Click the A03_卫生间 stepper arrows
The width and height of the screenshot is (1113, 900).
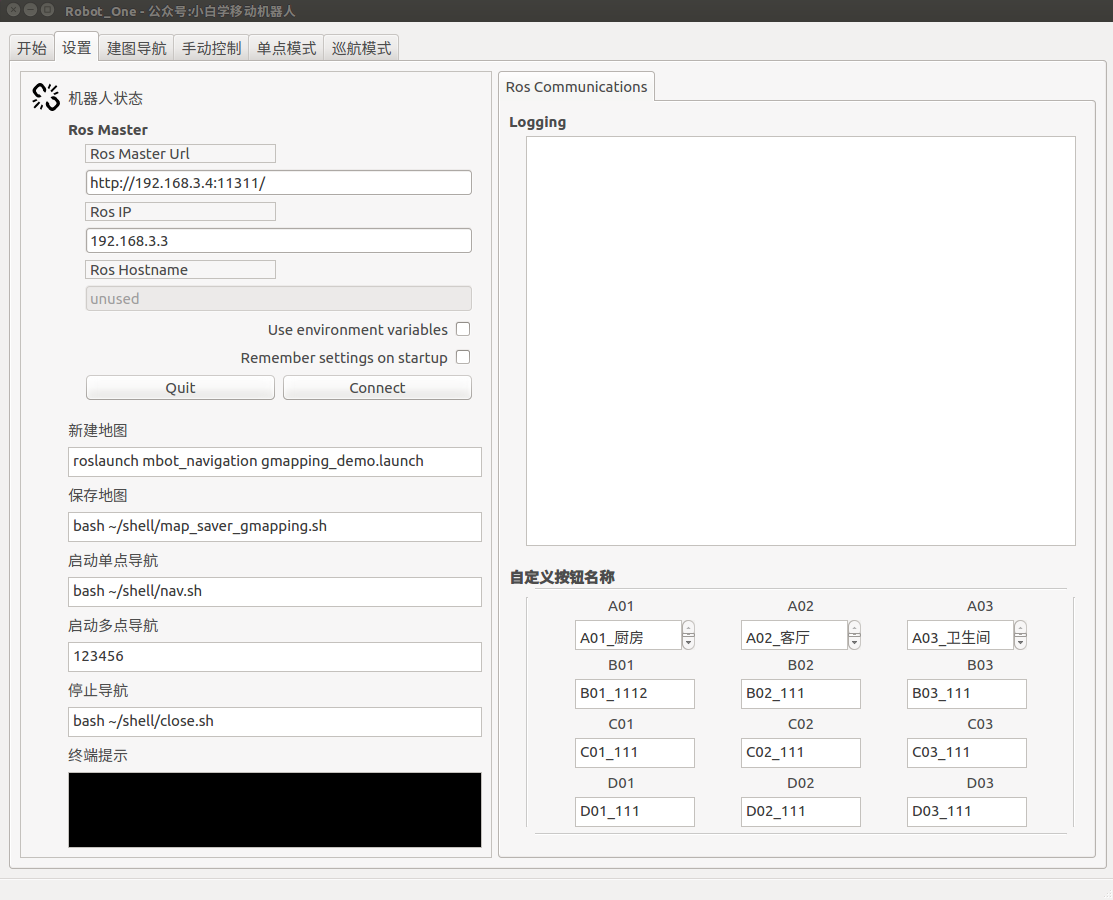1020,635
